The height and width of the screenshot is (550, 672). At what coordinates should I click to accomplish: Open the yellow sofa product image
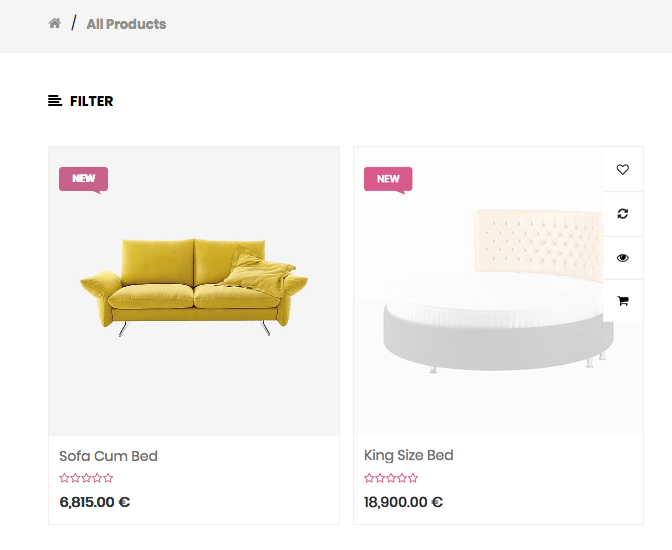pos(194,285)
